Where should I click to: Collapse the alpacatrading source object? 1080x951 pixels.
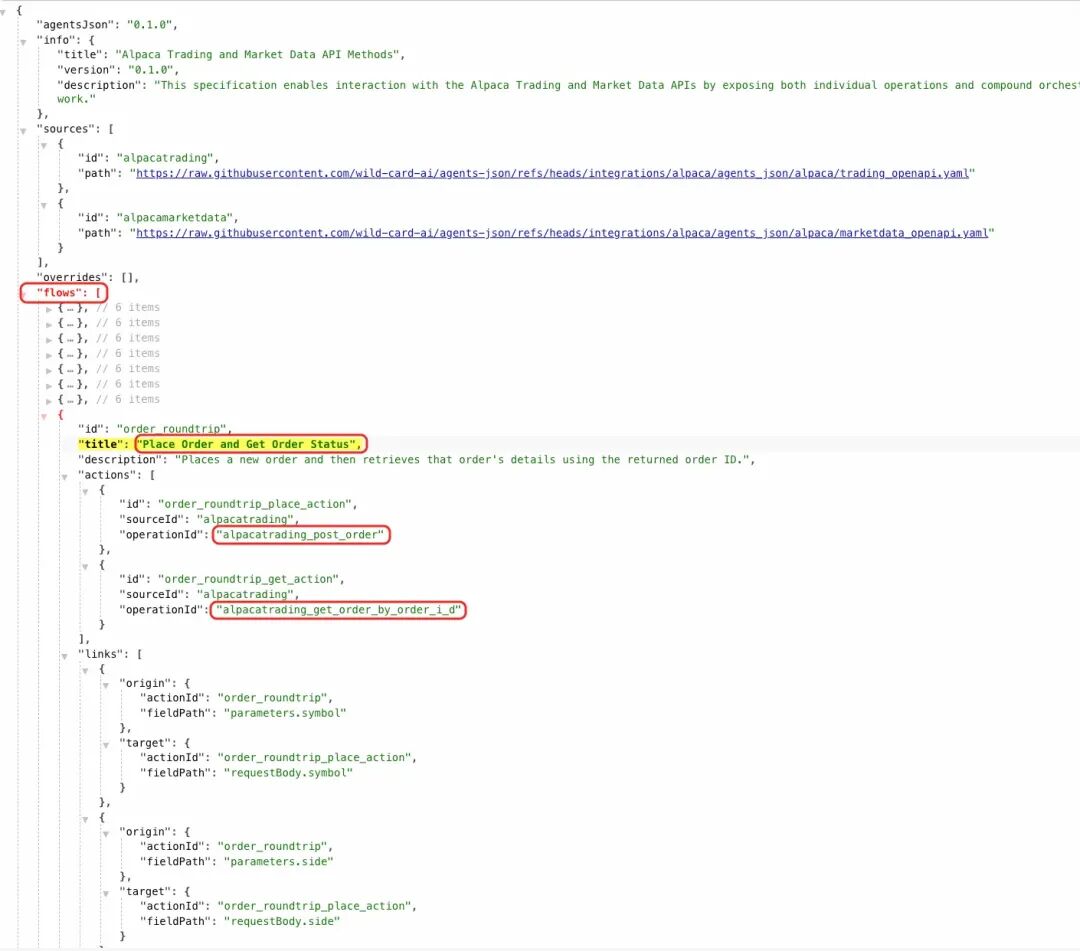coord(43,145)
